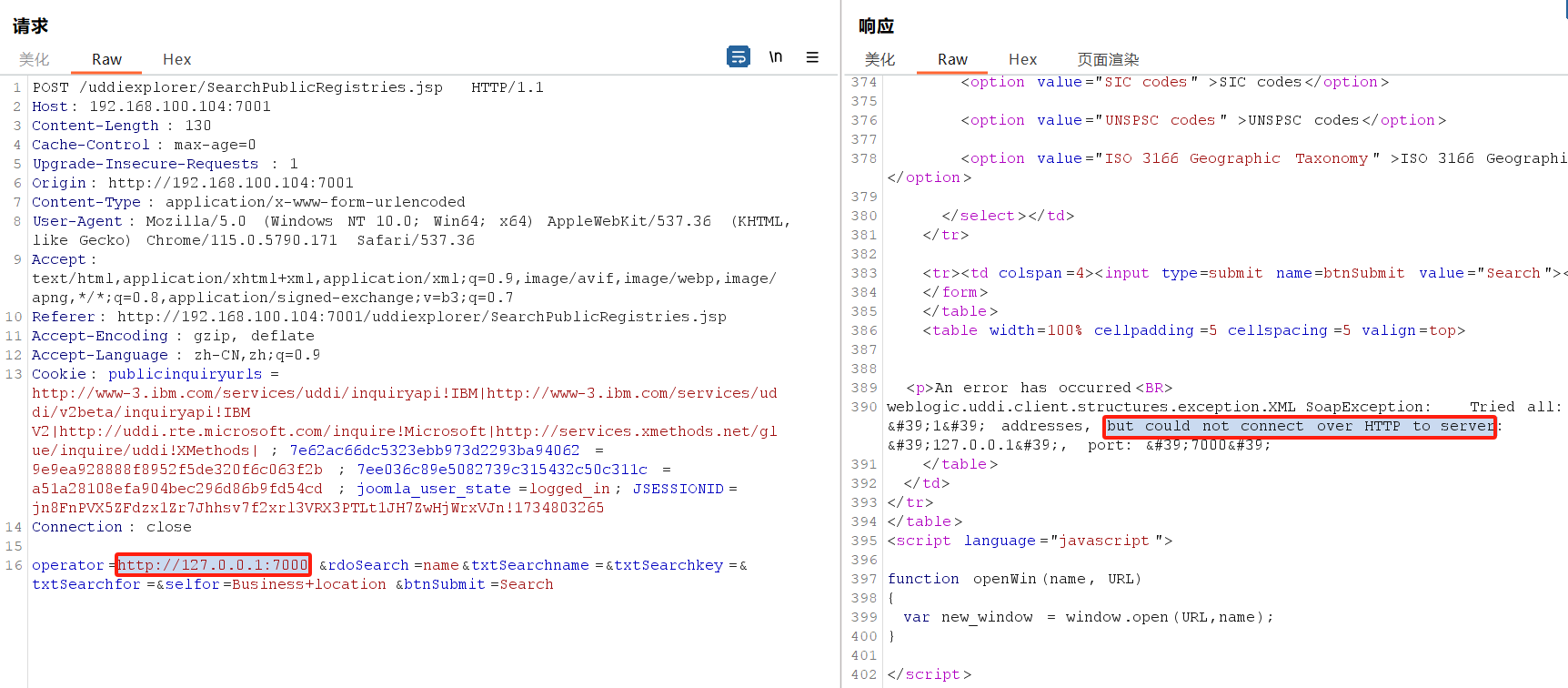
Task: Switch request view to 美化 tab
Action: pyautogui.click(x=35, y=59)
